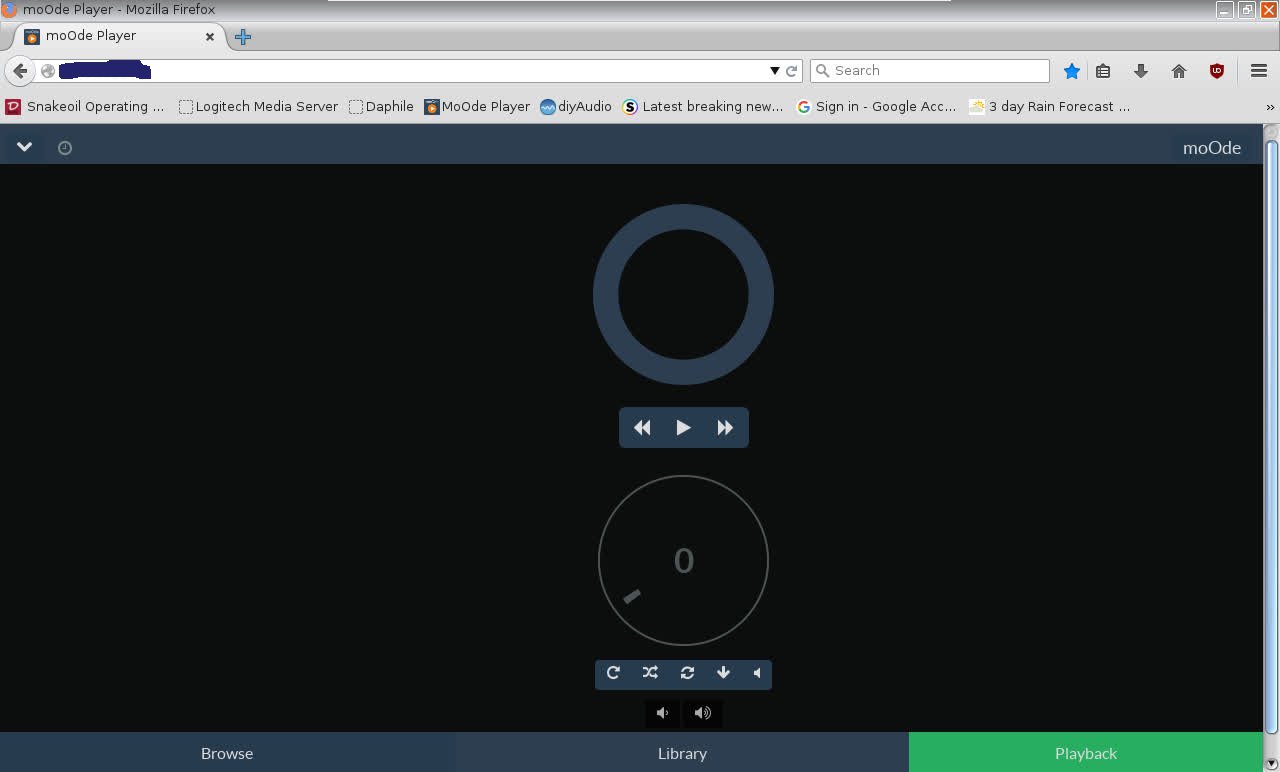Viewport: 1280px width, 772px height.
Task: Select the moOde Player Firefox tab
Action: point(119,36)
